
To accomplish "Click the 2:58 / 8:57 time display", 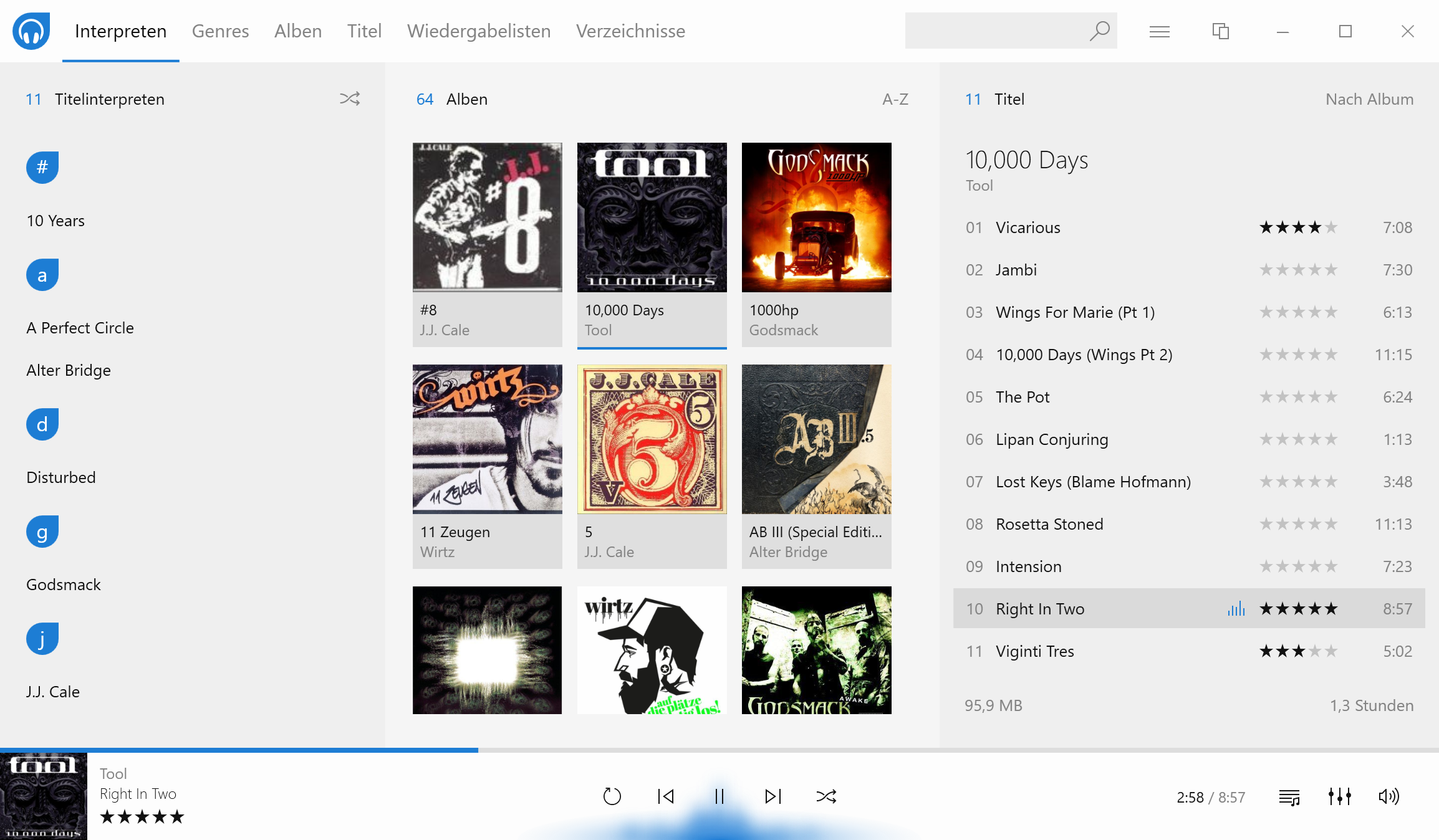I will tap(1211, 798).
